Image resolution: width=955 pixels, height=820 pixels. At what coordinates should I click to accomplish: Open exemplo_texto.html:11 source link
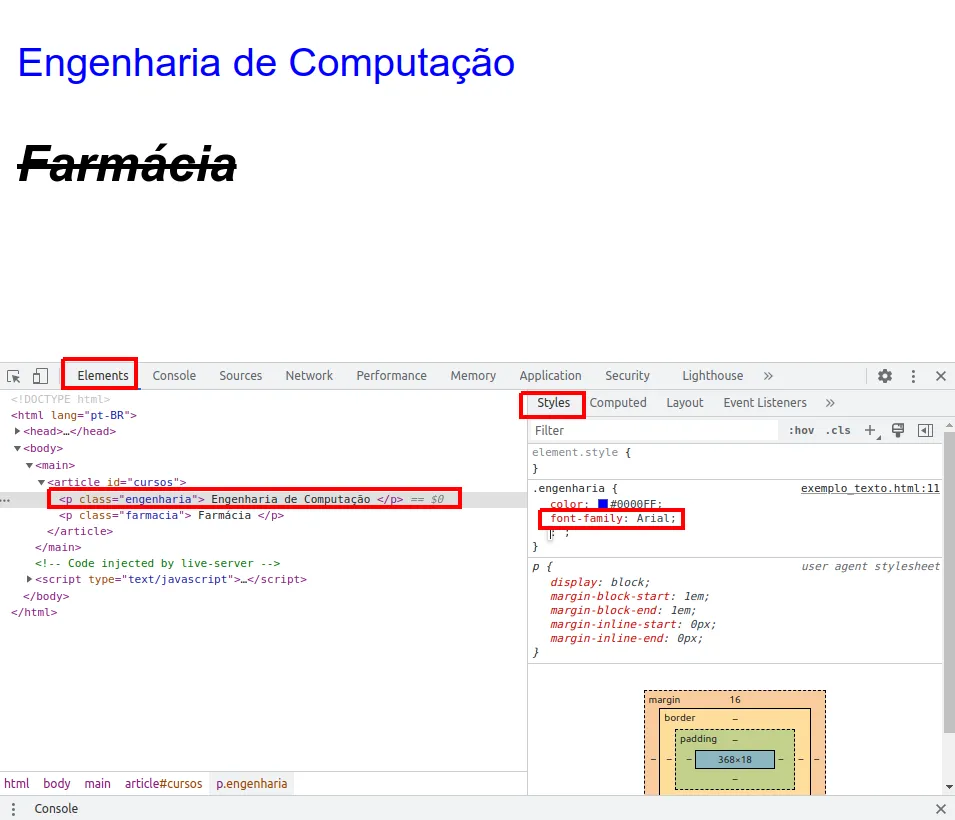870,488
